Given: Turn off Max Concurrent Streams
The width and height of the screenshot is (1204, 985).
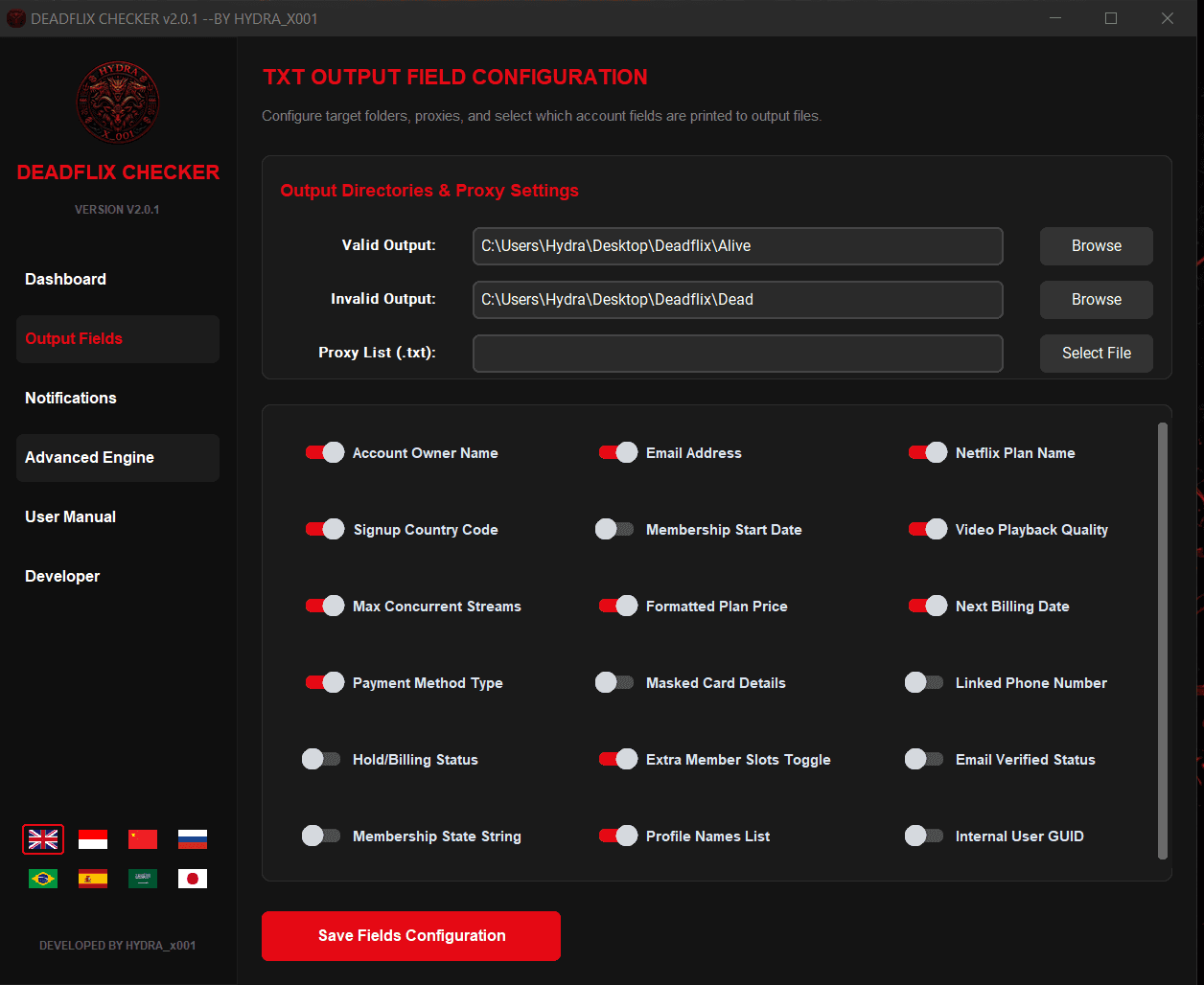Looking at the screenshot, I should (325, 606).
